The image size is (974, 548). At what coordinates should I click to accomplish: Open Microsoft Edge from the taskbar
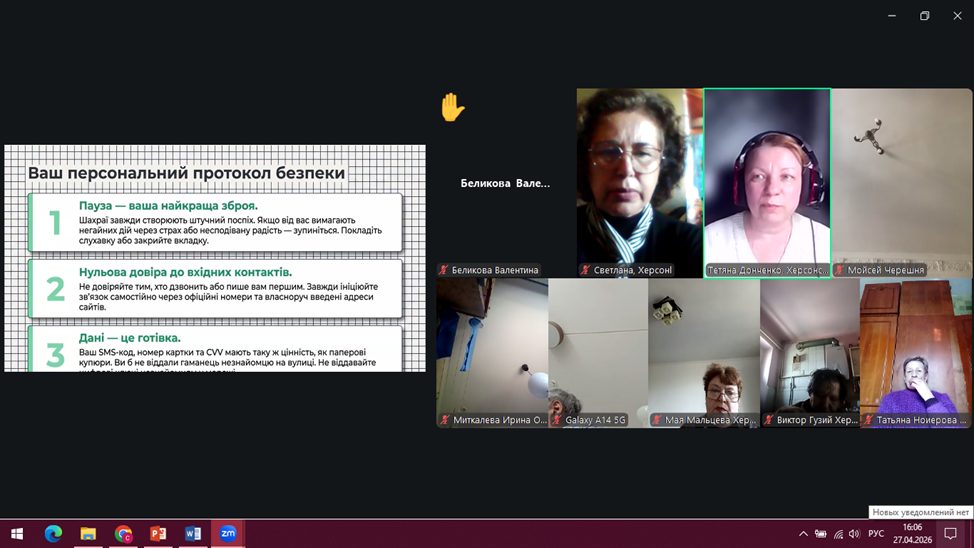pos(53,533)
